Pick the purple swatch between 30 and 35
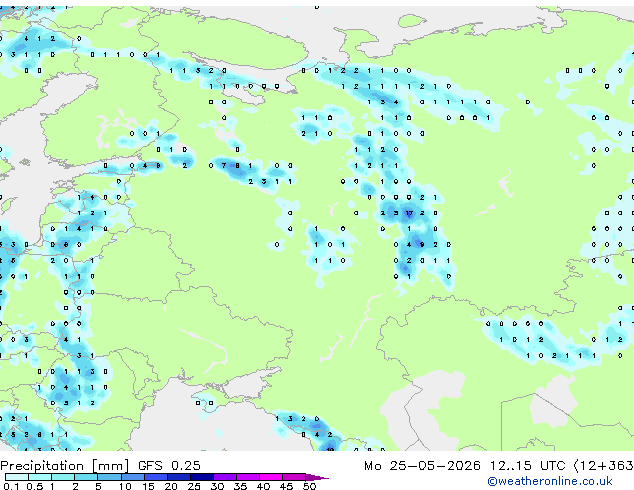The image size is (634, 490). [224, 477]
